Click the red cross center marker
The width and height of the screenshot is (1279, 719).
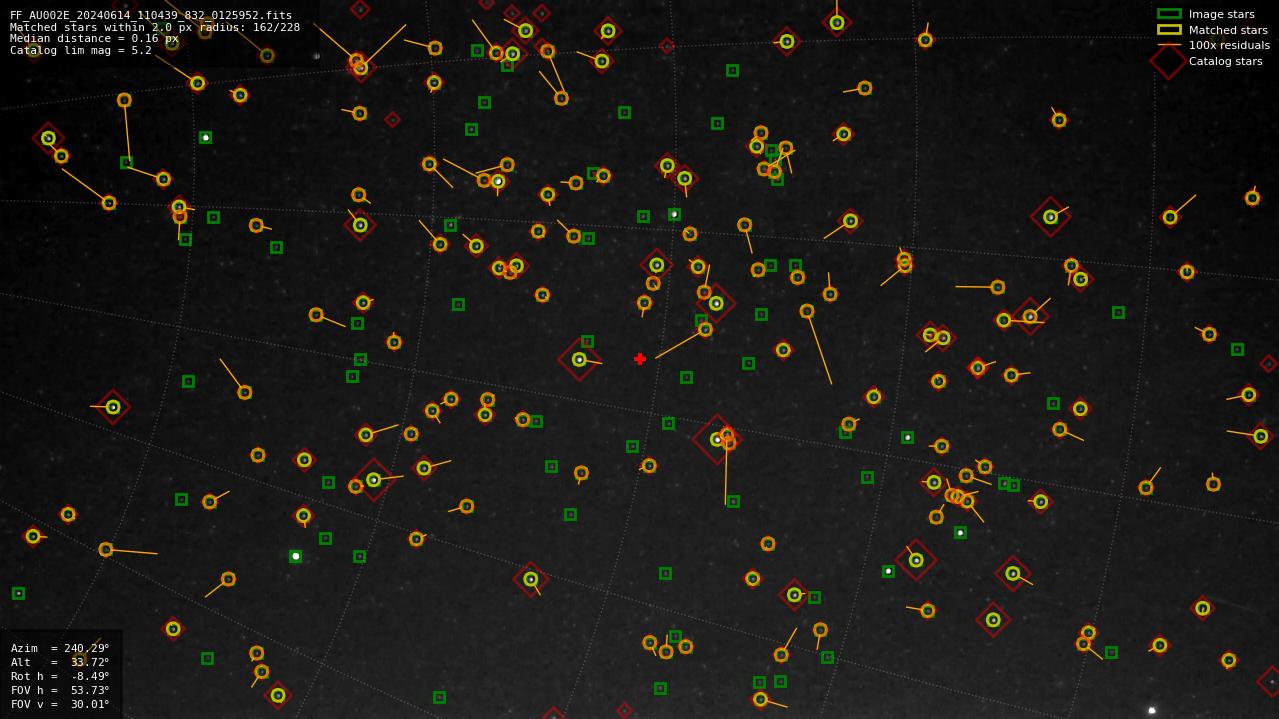640,359
